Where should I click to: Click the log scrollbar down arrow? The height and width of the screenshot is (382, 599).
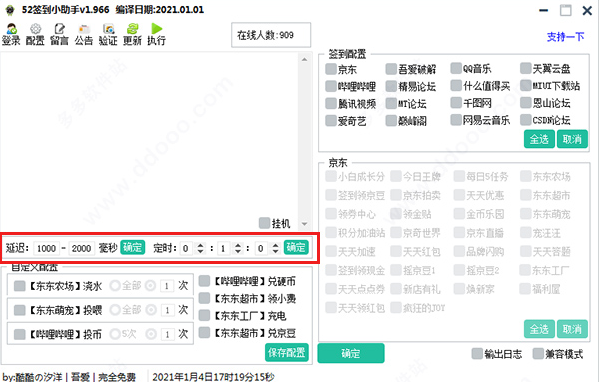pyautogui.click(x=304, y=224)
